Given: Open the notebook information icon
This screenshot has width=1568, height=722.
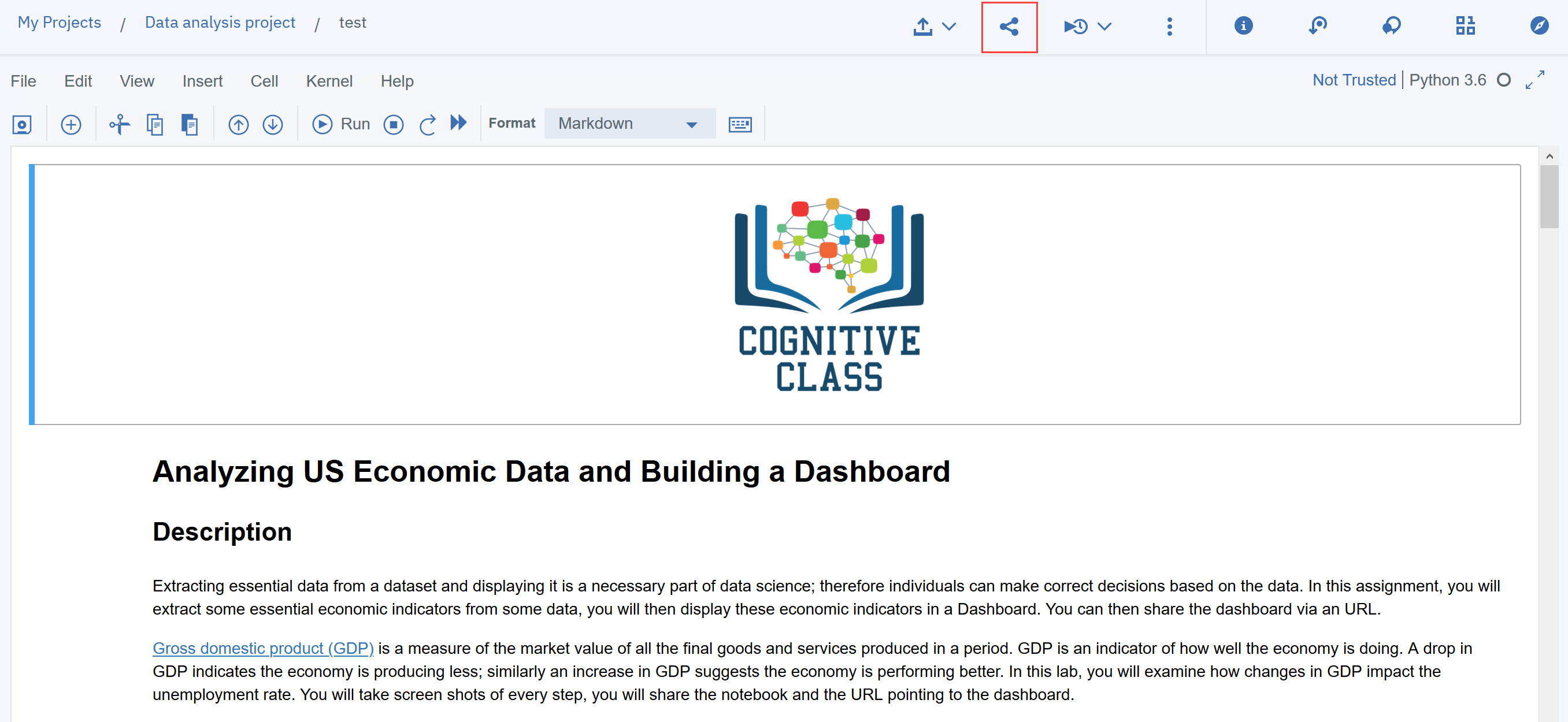Looking at the screenshot, I should tap(1243, 25).
